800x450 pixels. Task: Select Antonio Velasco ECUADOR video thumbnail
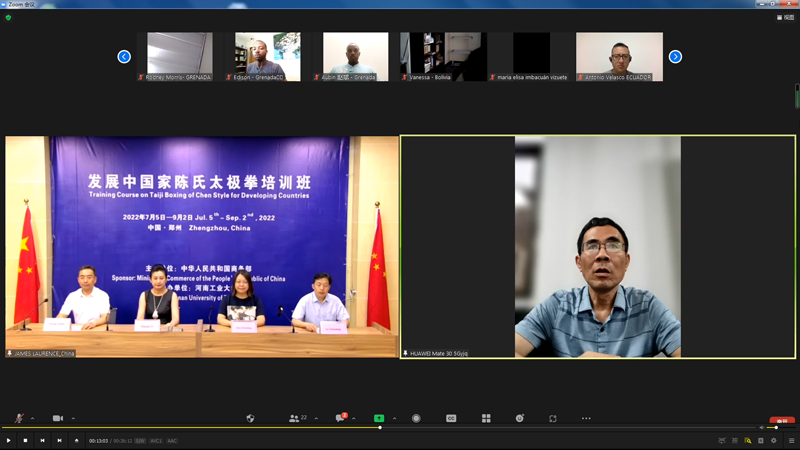click(x=619, y=56)
